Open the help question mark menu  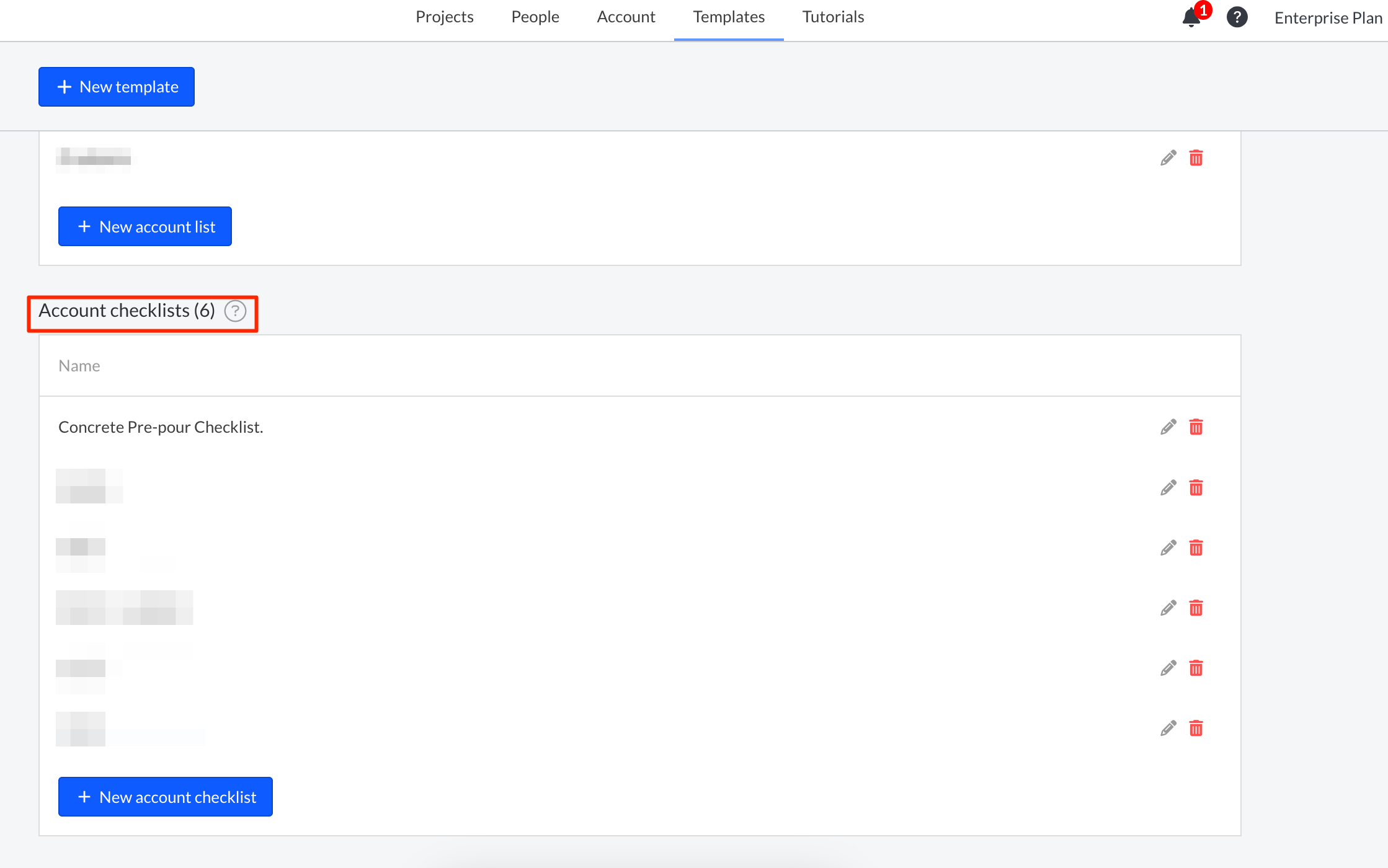1238,17
